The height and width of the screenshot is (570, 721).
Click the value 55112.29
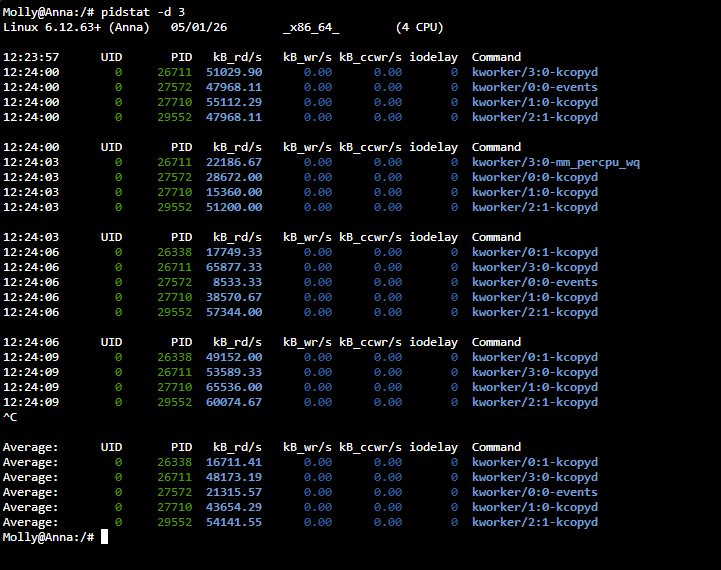[x=234, y=103]
